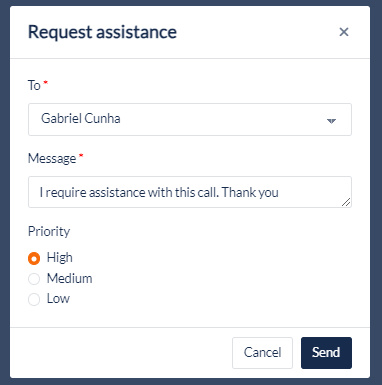This screenshot has width=382, height=385.
Task: Select the Medium priority radio button
Action: (x=34, y=279)
